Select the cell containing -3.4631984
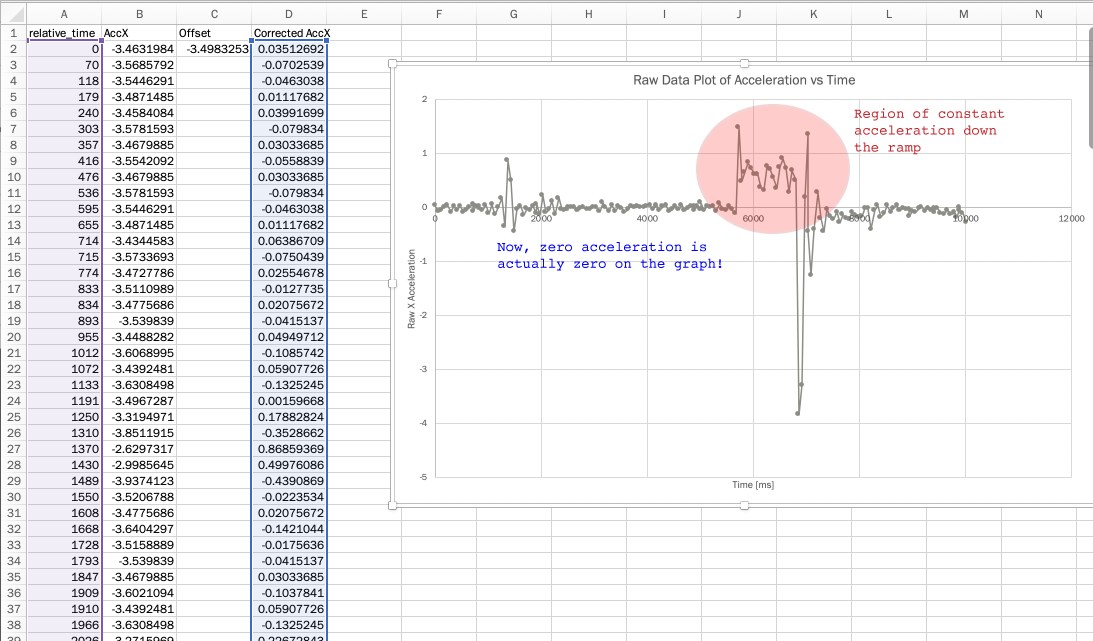Viewport: 1093px width, 641px height. [139, 49]
